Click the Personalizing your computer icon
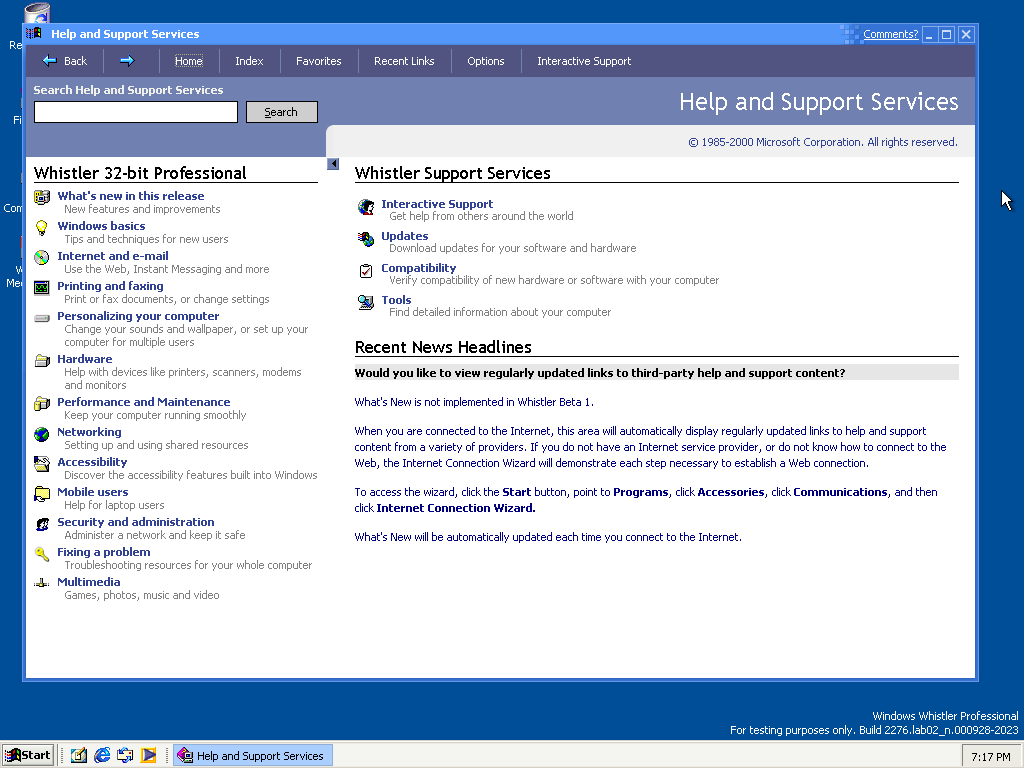 (42, 318)
